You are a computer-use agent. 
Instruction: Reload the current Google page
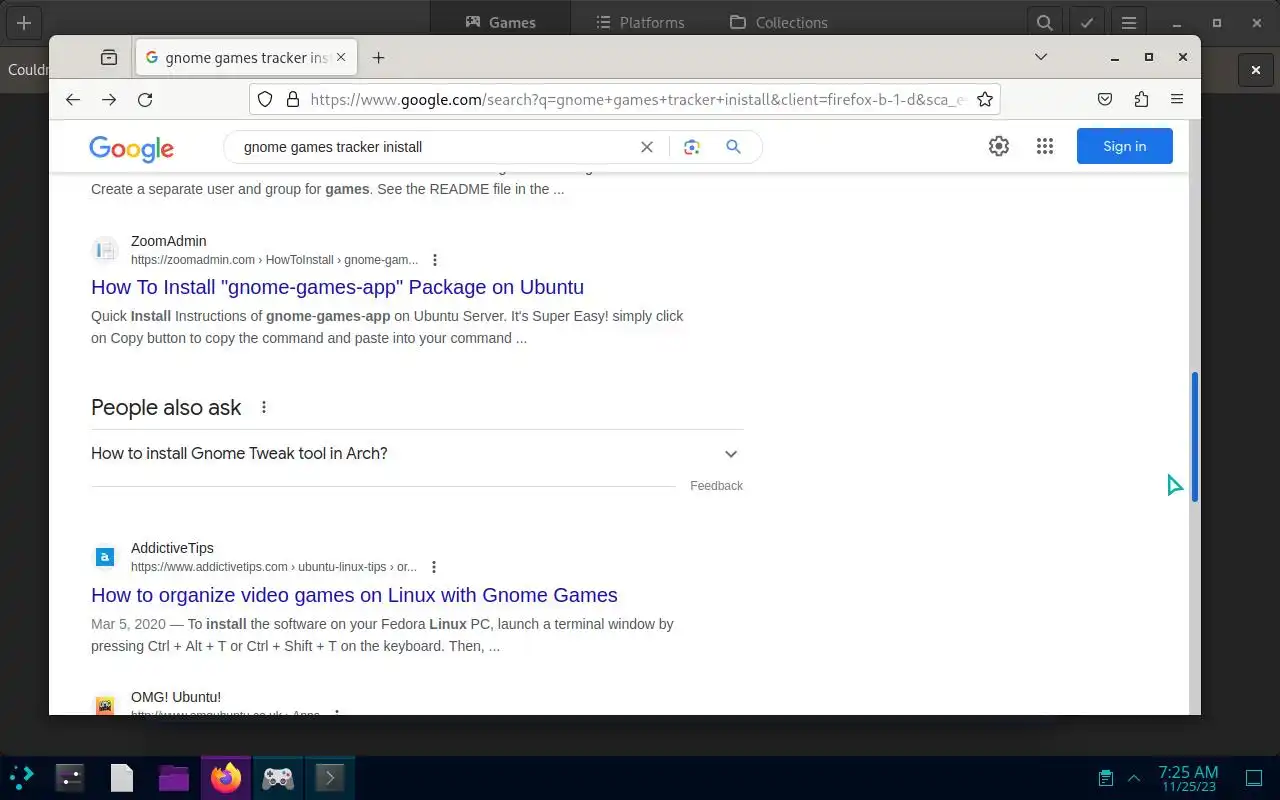[145, 99]
